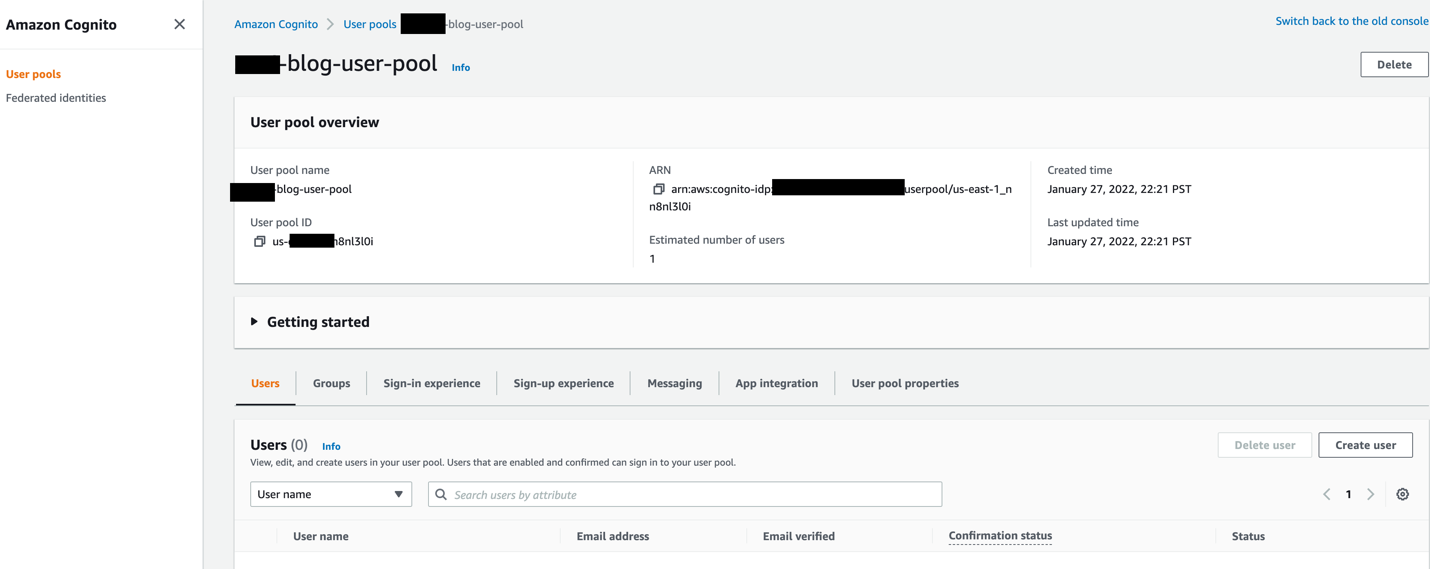Switch to the Messaging tab
The width and height of the screenshot is (1430, 569).
pos(674,383)
